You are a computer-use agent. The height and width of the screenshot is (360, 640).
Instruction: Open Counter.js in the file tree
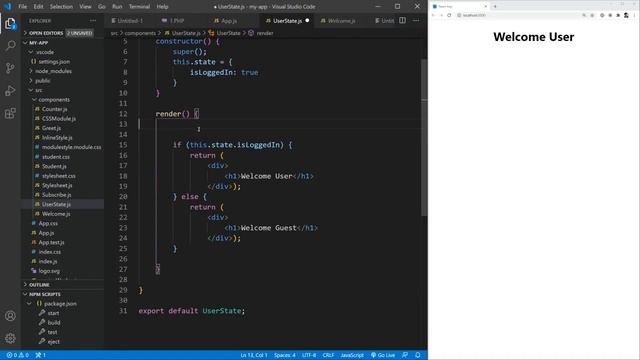(54, 109)
